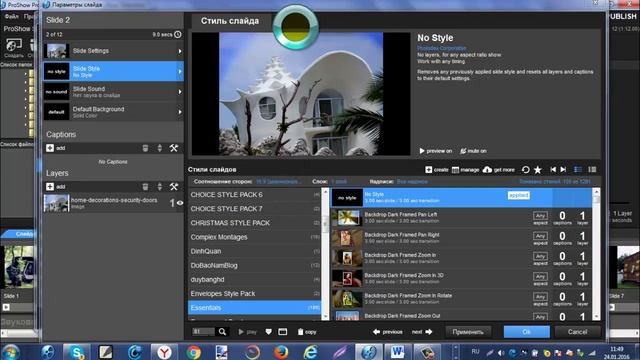Click the create style plus icon

(429, 170)
